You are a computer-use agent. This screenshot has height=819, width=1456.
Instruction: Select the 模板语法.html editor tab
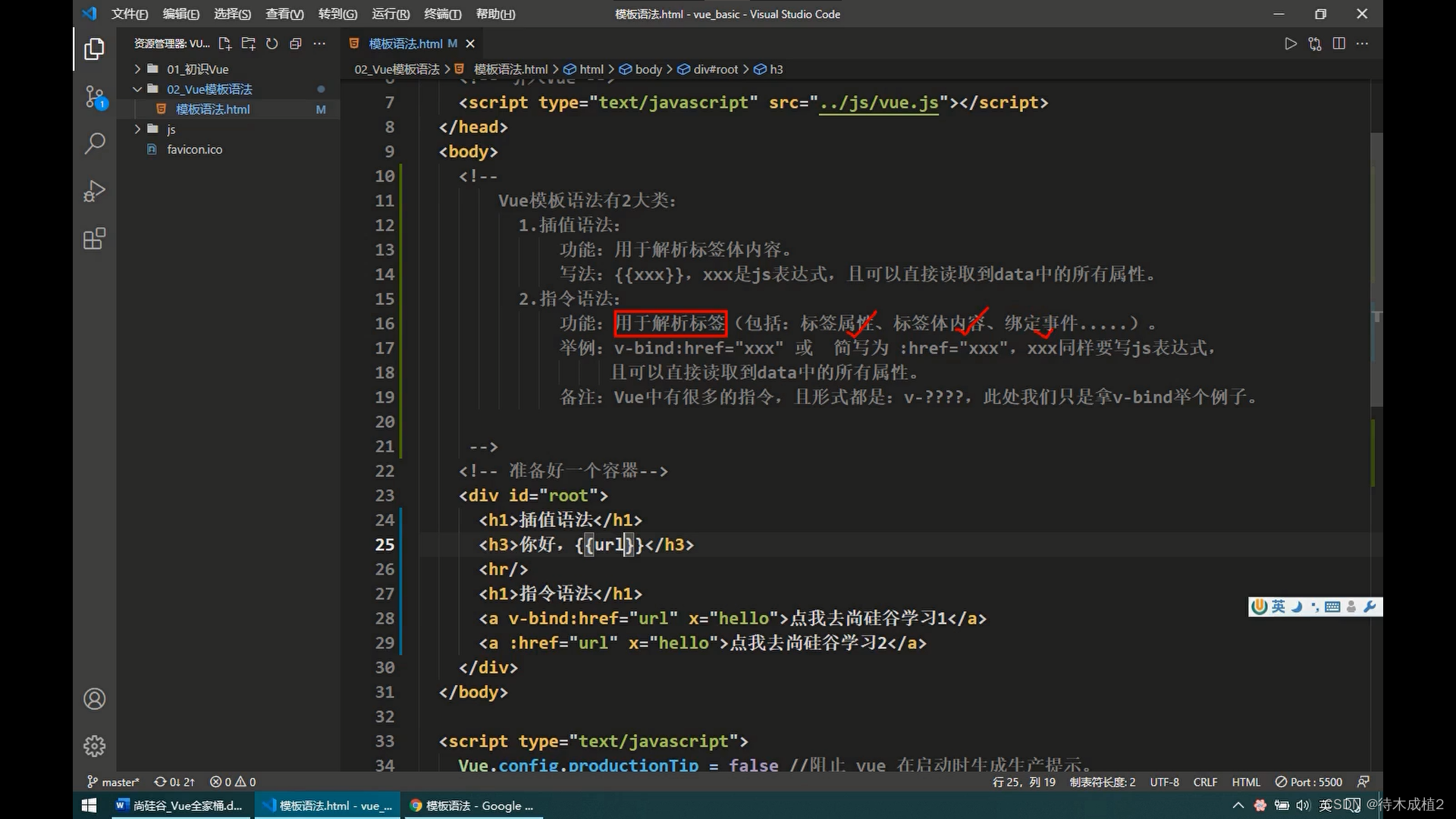(413, 43)
